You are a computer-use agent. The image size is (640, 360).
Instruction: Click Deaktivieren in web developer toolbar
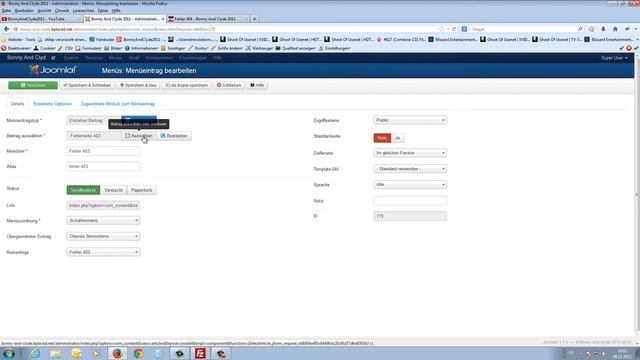pyautogui.click(x=16, y=48)
